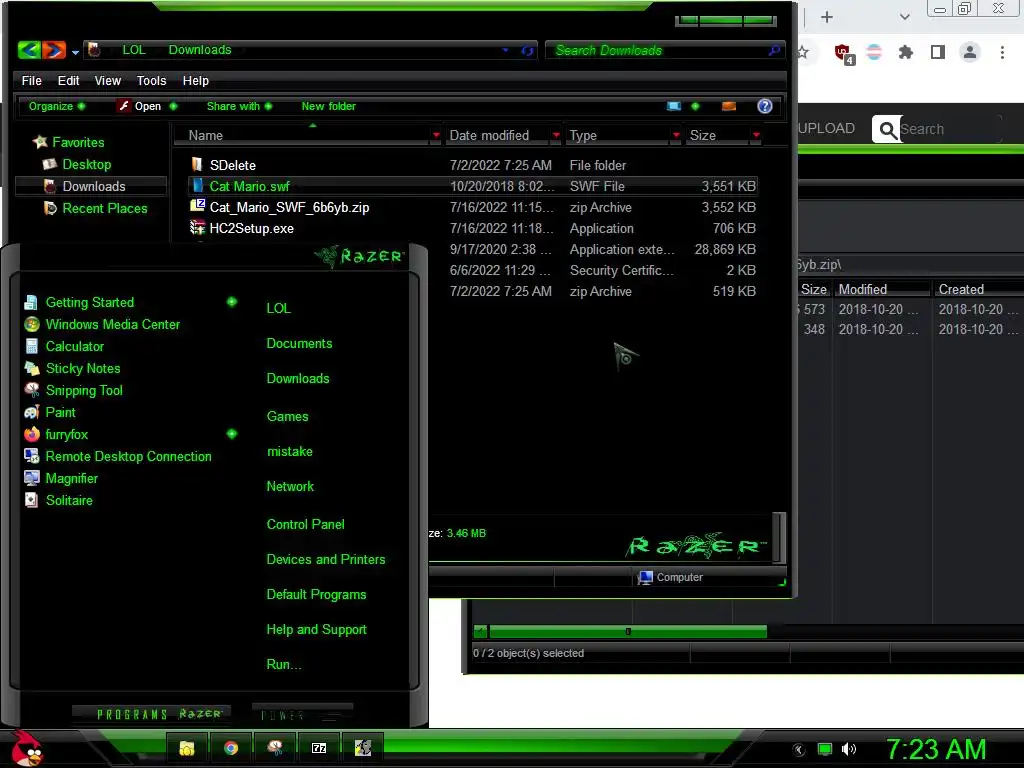The image size is (1024, 768).
Task: Open the View menu
Action: pyautogui.click(x=108, y=80)
